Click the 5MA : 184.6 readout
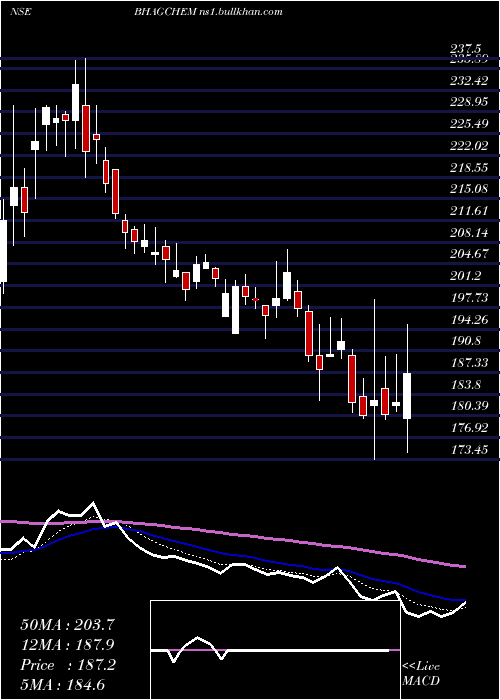This screenshot has height=700, width=500. (62, 685)
